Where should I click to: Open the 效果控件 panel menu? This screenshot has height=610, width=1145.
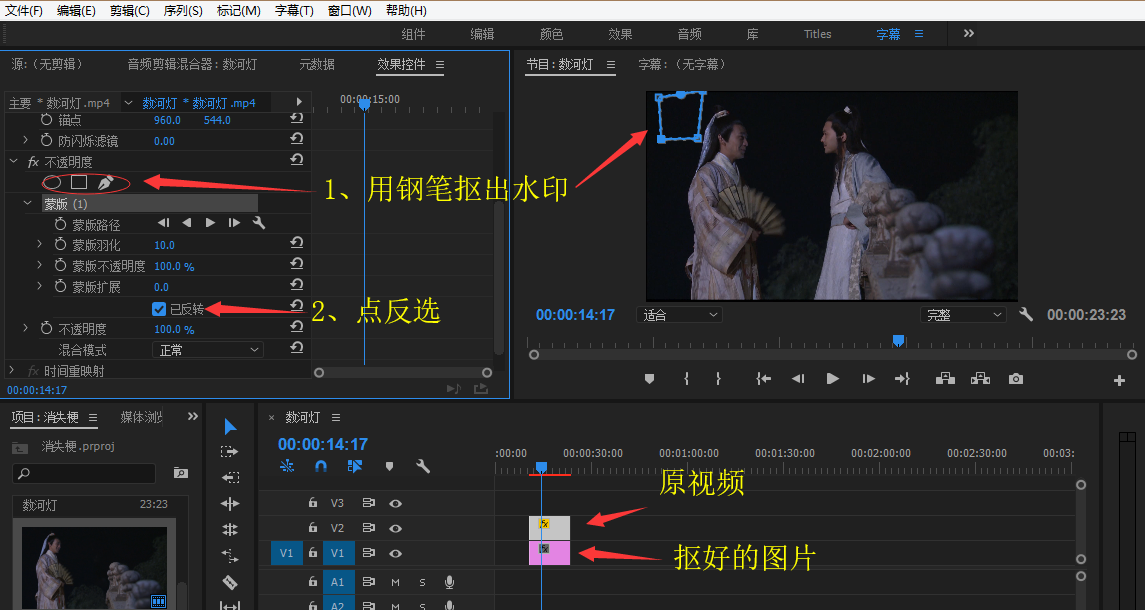pyautogui.click(x=440, y=64)
